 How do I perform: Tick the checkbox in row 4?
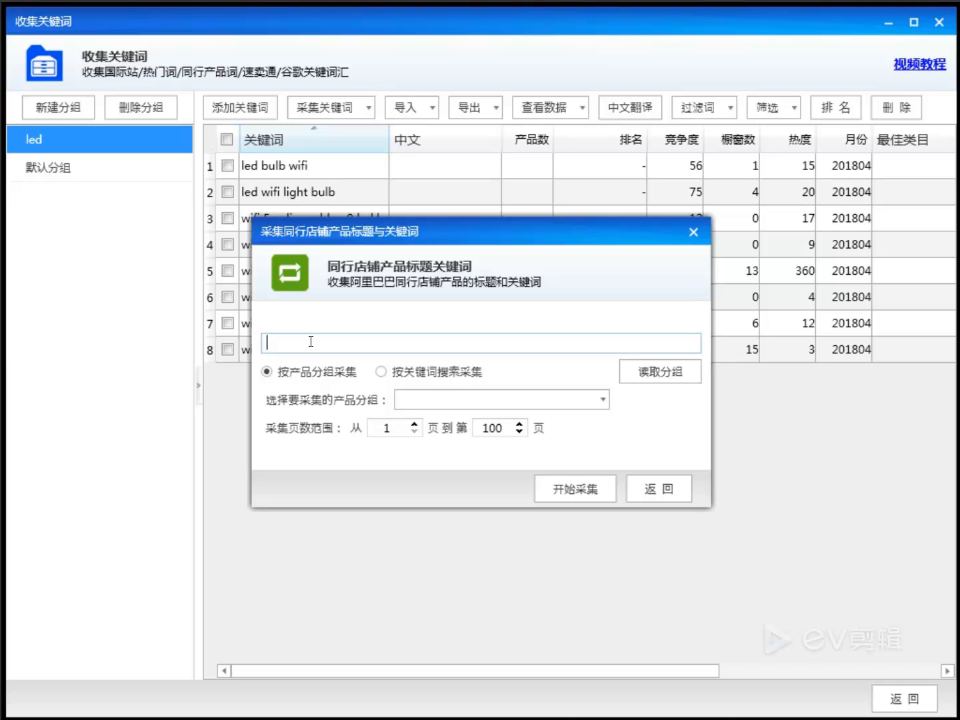[227, 245]
